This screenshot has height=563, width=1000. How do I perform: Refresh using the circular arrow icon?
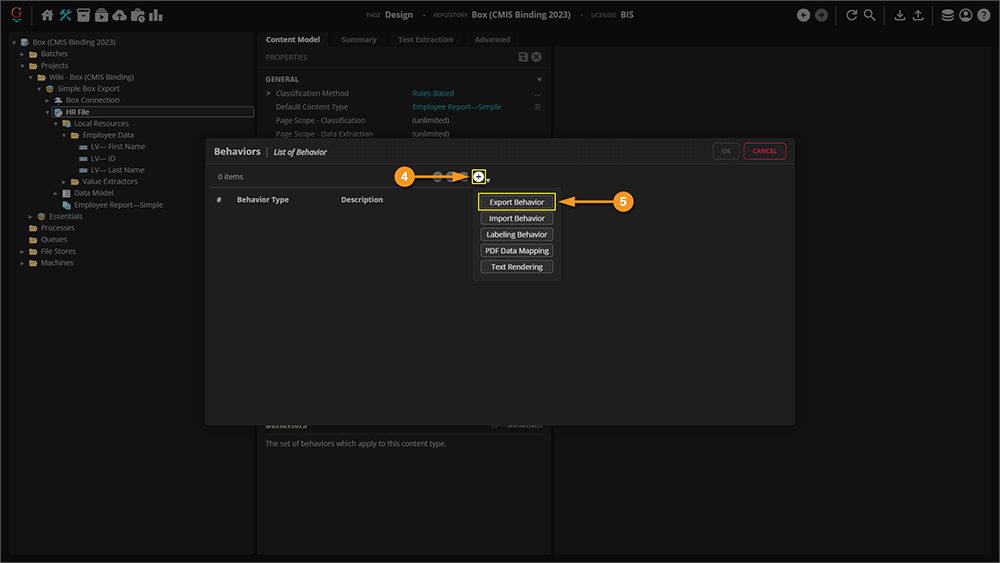851,15
